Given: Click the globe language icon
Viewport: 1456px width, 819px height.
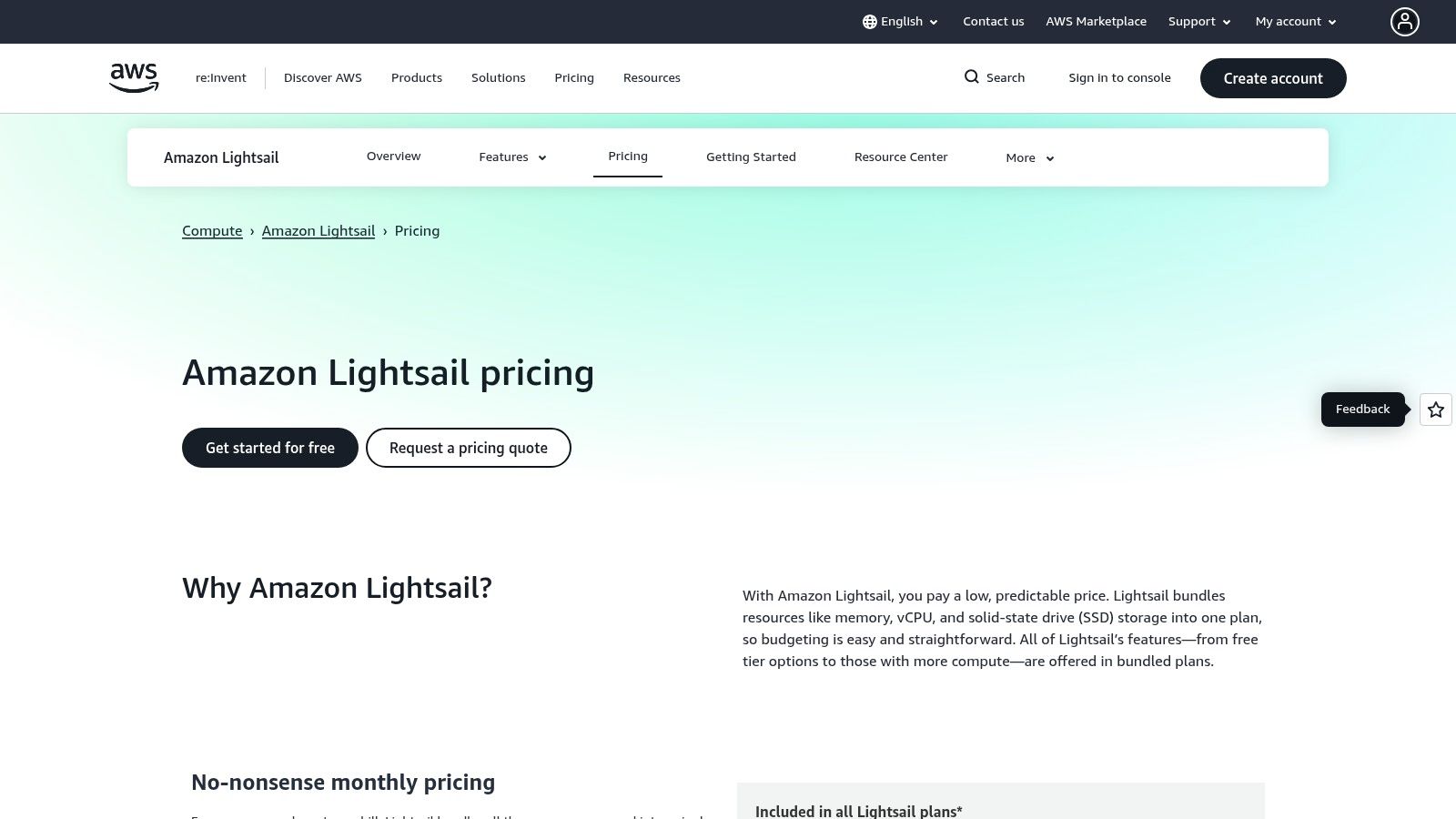Looking at the screenshot, I should tap(870, 21).
